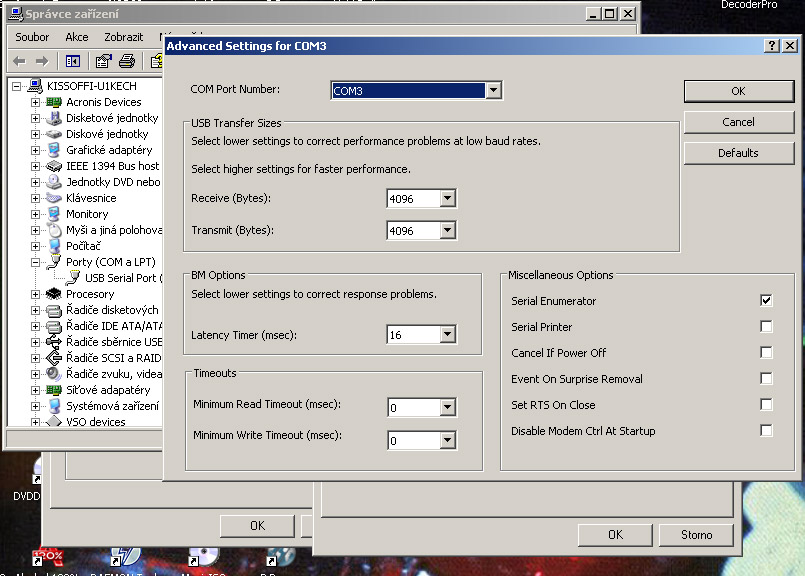Image resolution: width=805 pixels, height=576 pixels.
Task: Enable the Serial Printer checkbox
Action: 766,327
